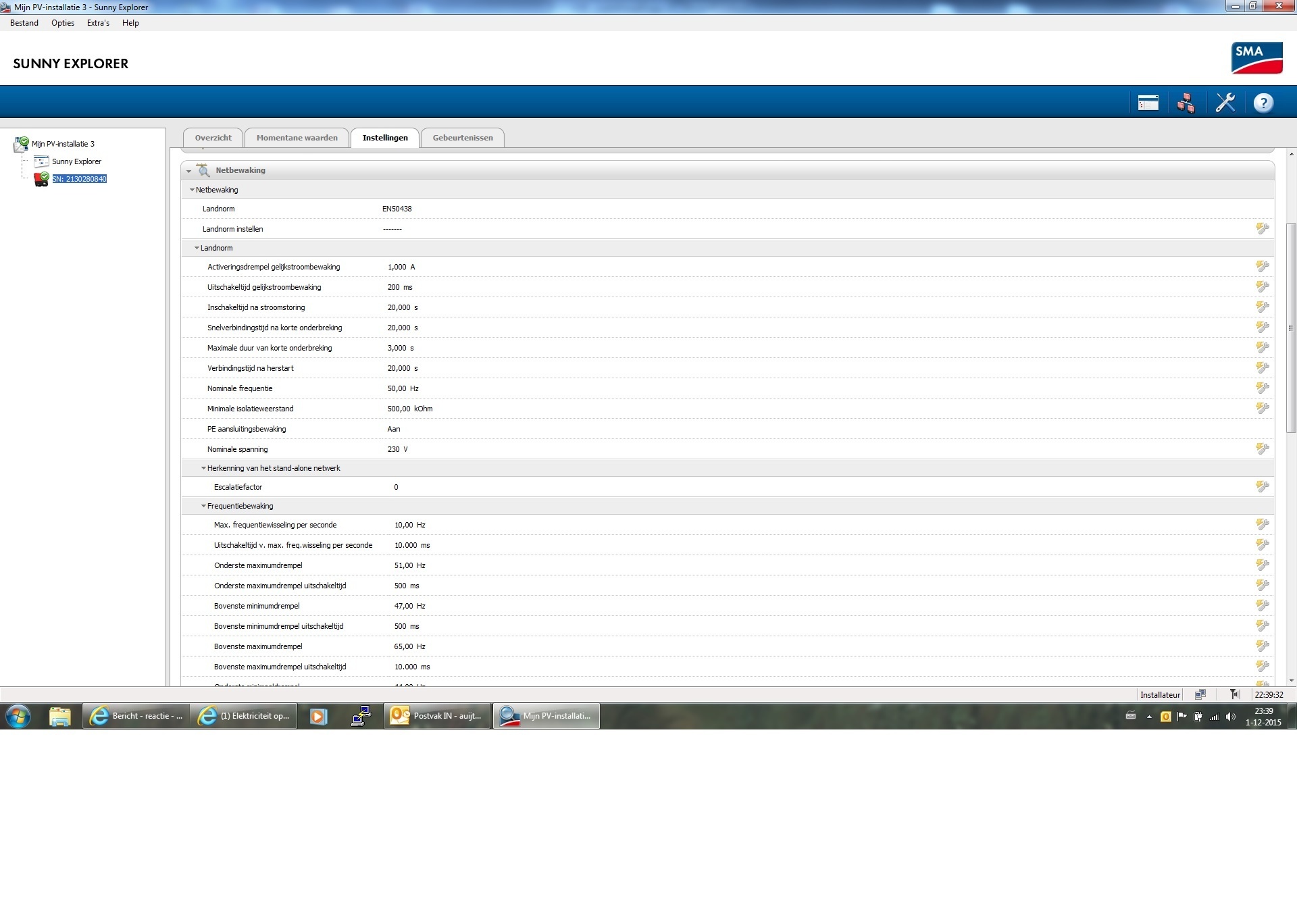1297x924 pixels.
Task: Open the network devices tree icon
Action: [x=1186, y=103]
